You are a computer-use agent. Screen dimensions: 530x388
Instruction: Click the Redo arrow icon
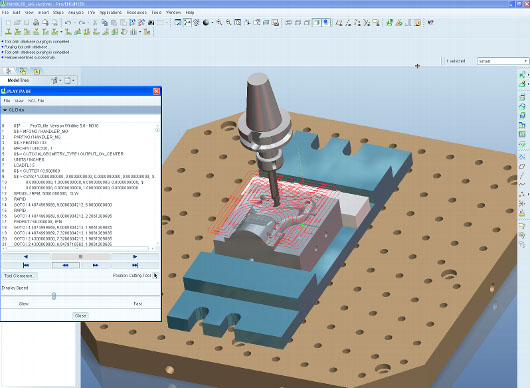(x=81, y=23)
